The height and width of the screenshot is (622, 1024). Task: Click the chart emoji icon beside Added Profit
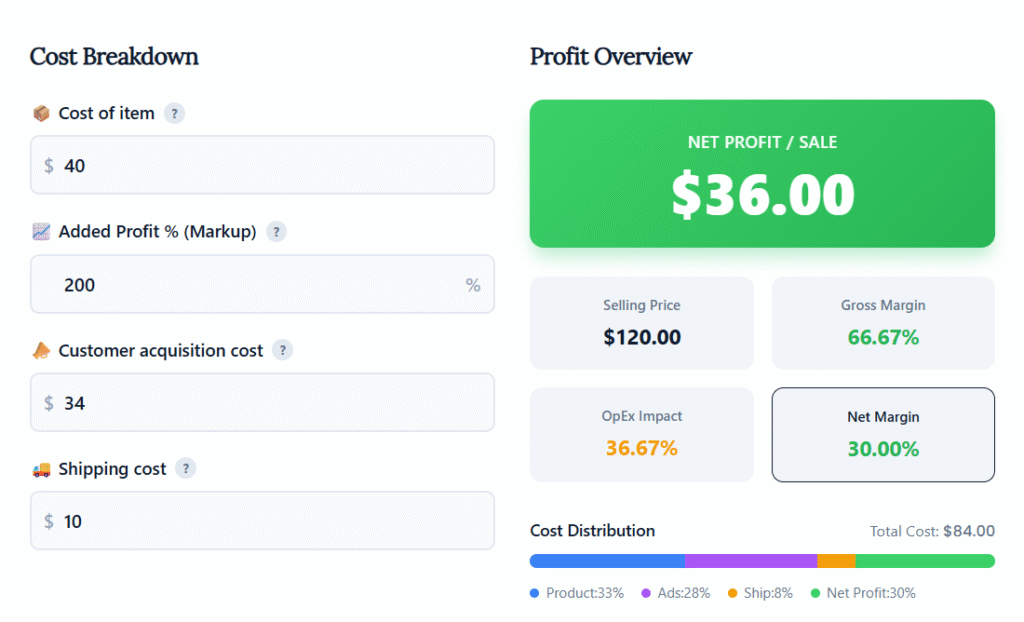(x=41, y=231)
